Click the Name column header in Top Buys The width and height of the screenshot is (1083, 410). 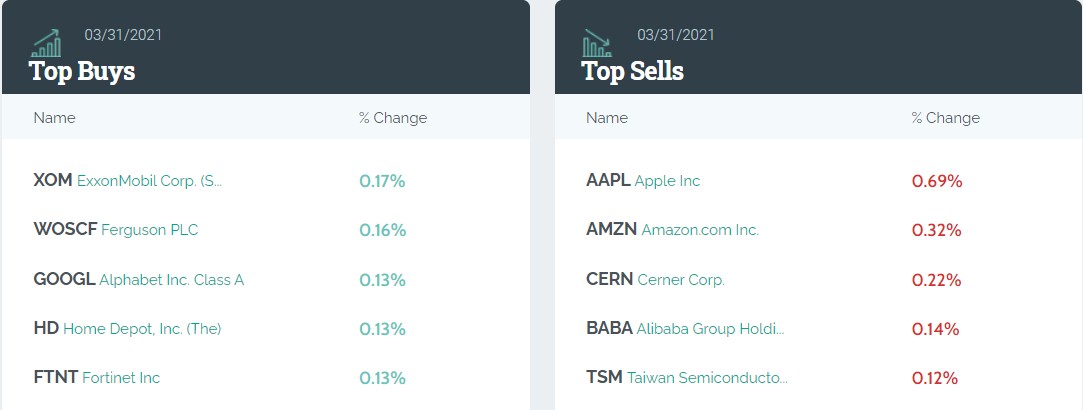tap(54, 118)
